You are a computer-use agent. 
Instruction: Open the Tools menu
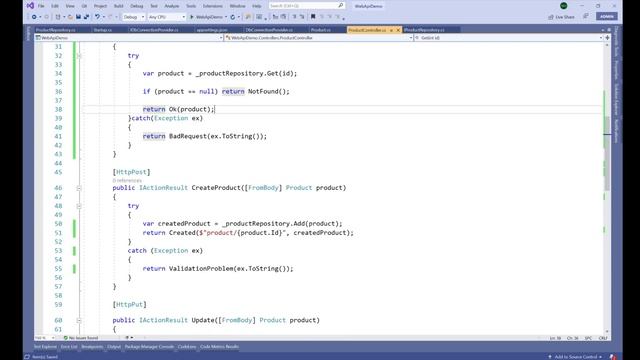191,6
